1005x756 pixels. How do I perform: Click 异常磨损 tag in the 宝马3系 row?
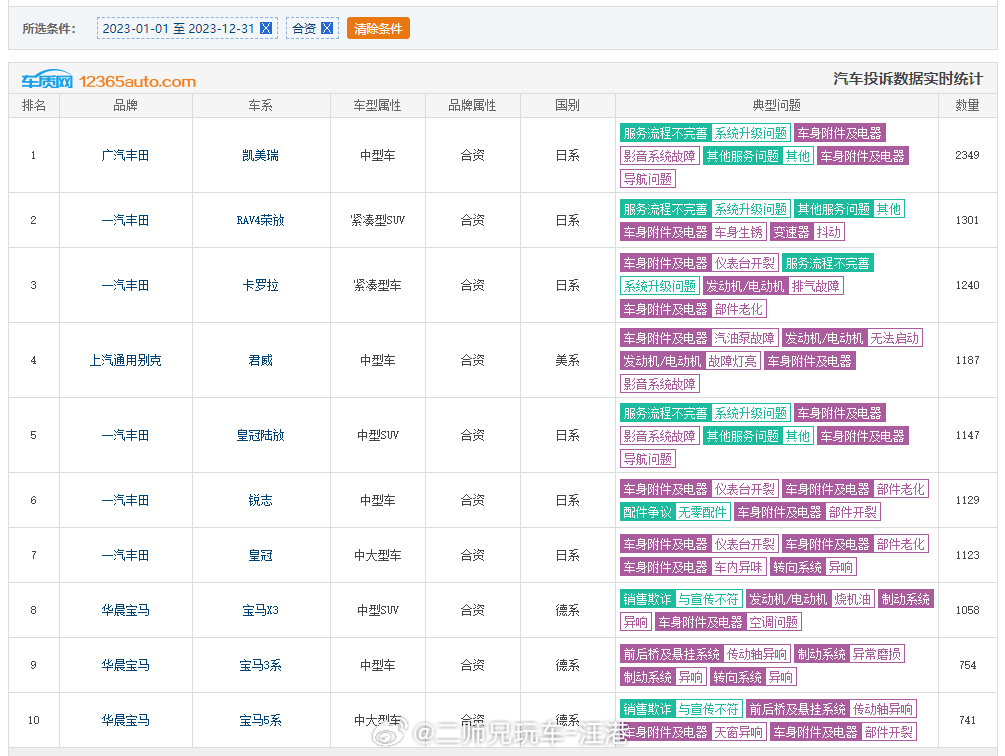pyautogui.click(x=876, y=654)
